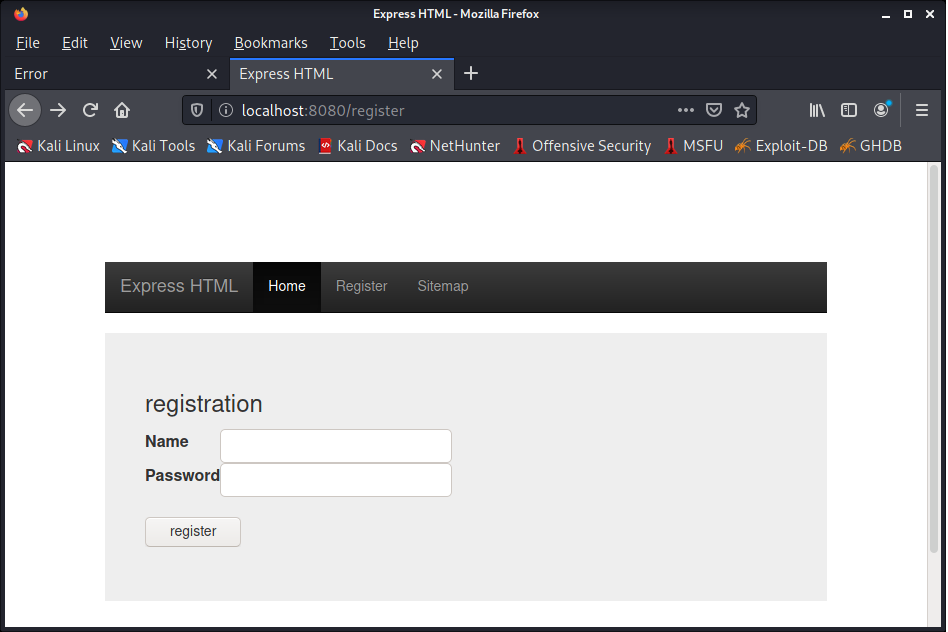Image resolution: width=948 pixels, height=632 pixels.
Task: Open the File menu
Action: click(x=28, y=43)
